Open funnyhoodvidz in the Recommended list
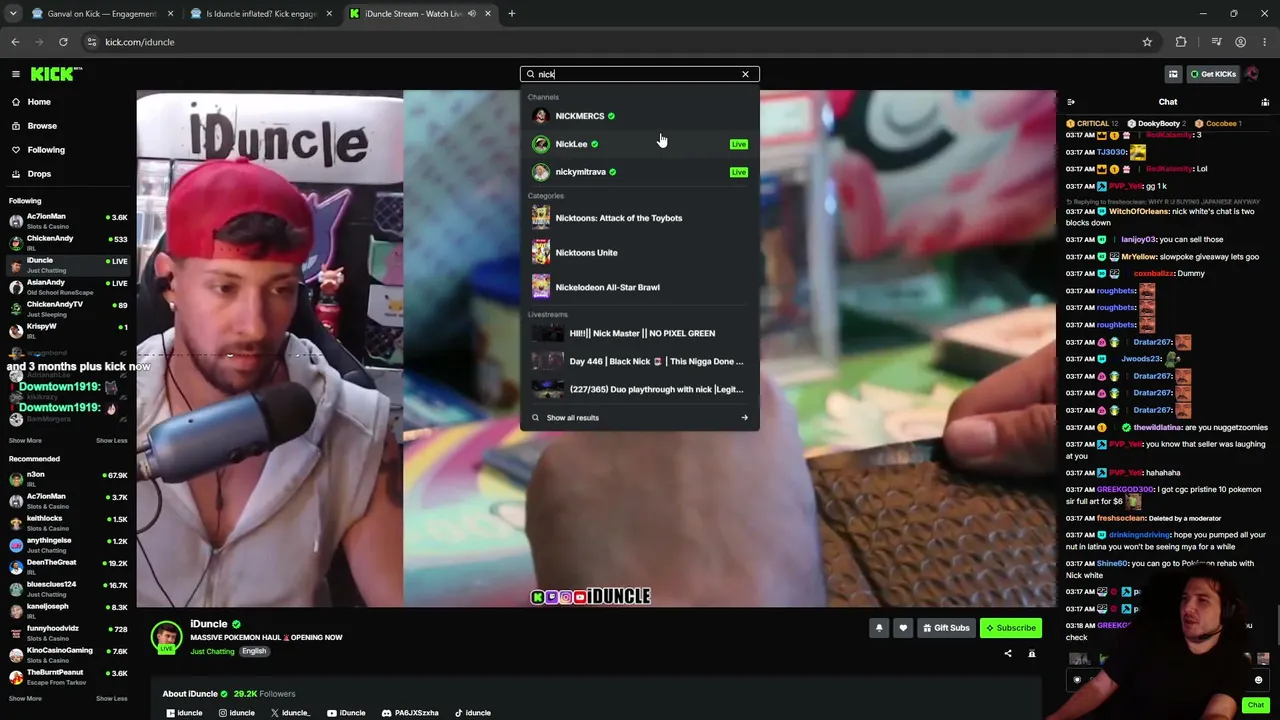1280x720 pixels. pyautogui.click(x=68, y=633)
